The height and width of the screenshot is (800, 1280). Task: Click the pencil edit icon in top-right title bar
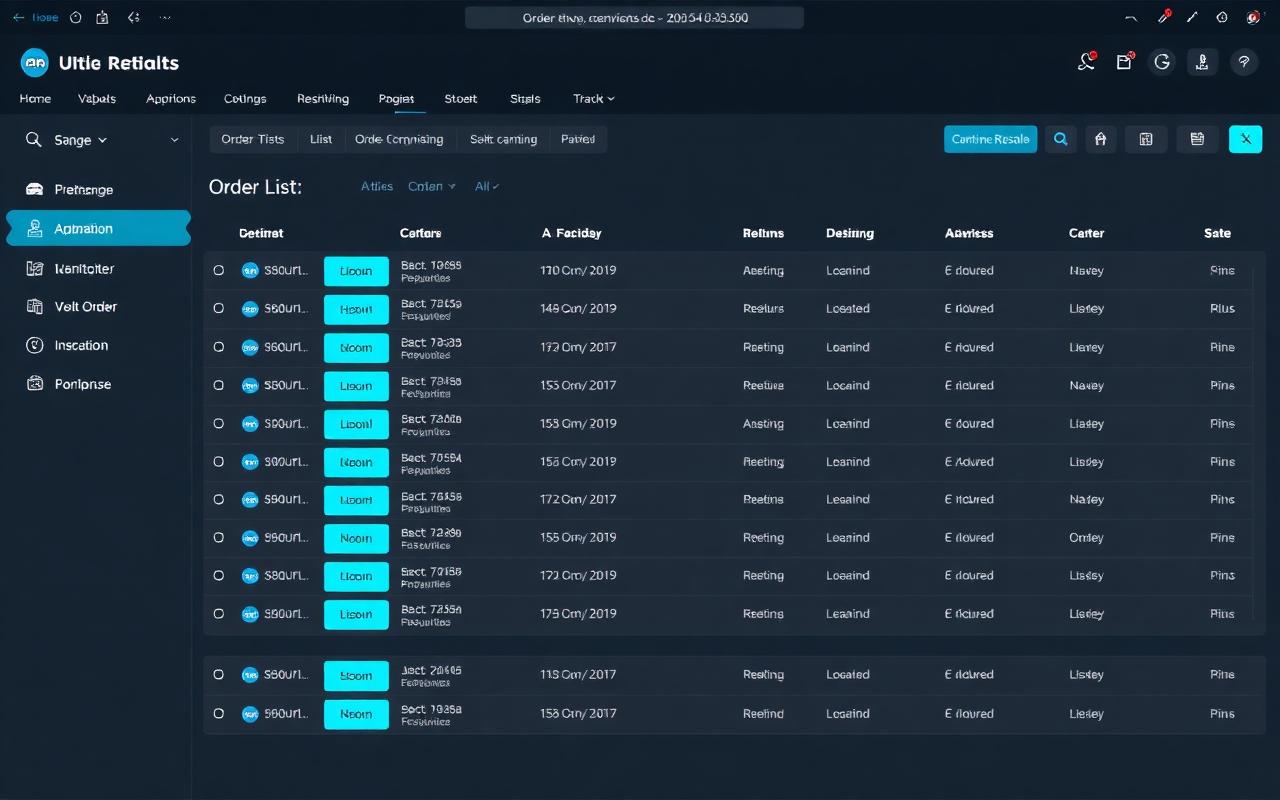click(x=1192, y=17)
